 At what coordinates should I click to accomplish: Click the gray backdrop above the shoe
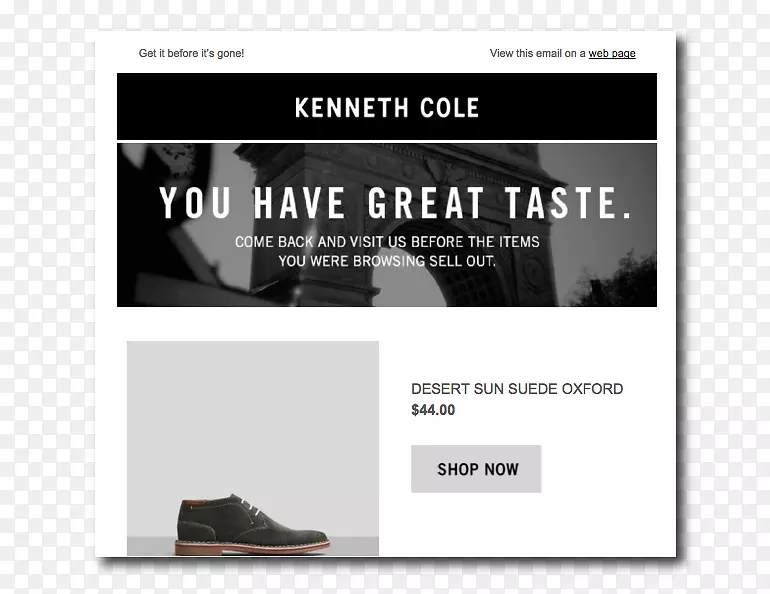click(252, 400)
